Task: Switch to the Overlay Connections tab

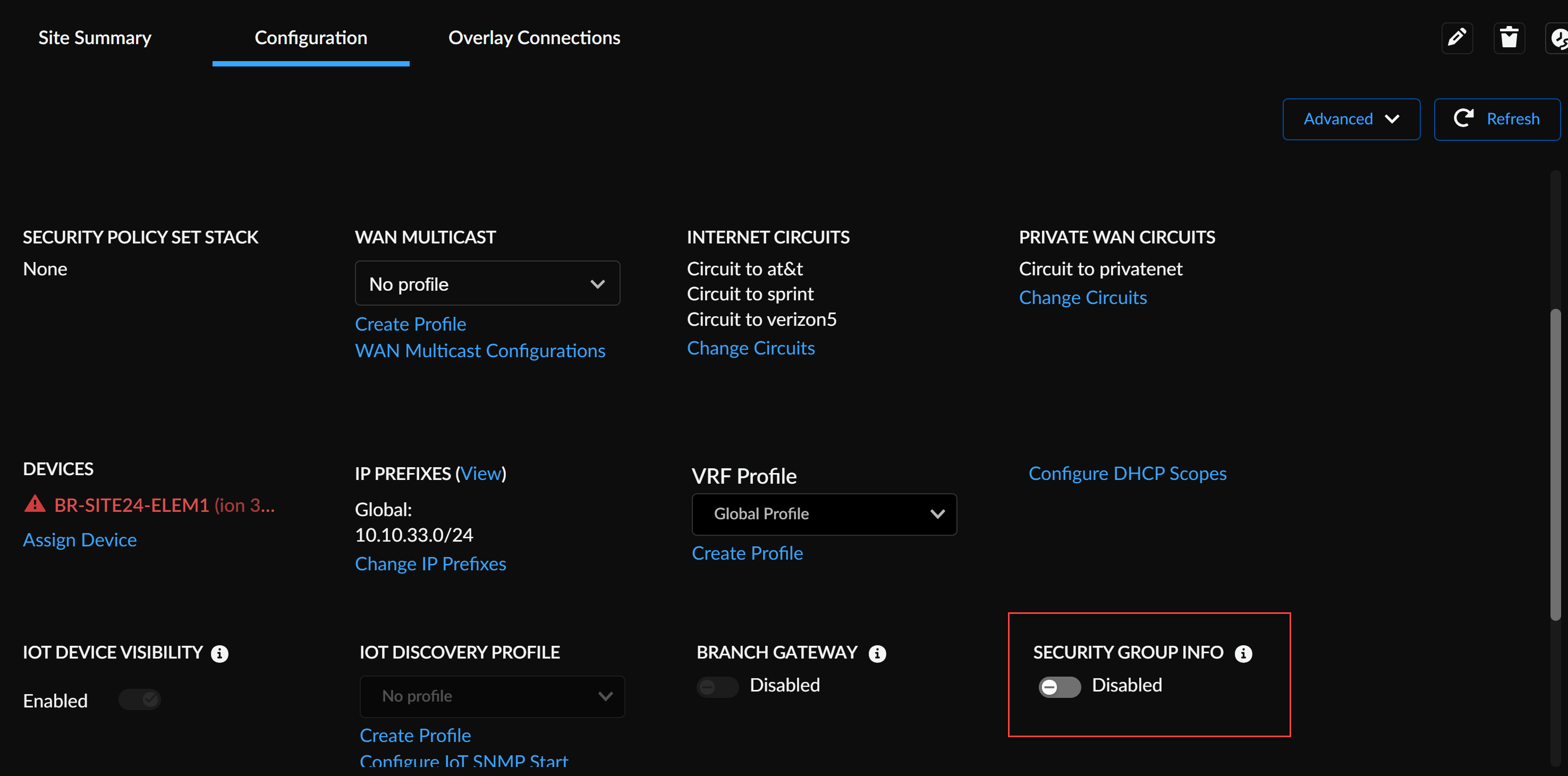Action: pyautogui.click(x=534, y=38)
